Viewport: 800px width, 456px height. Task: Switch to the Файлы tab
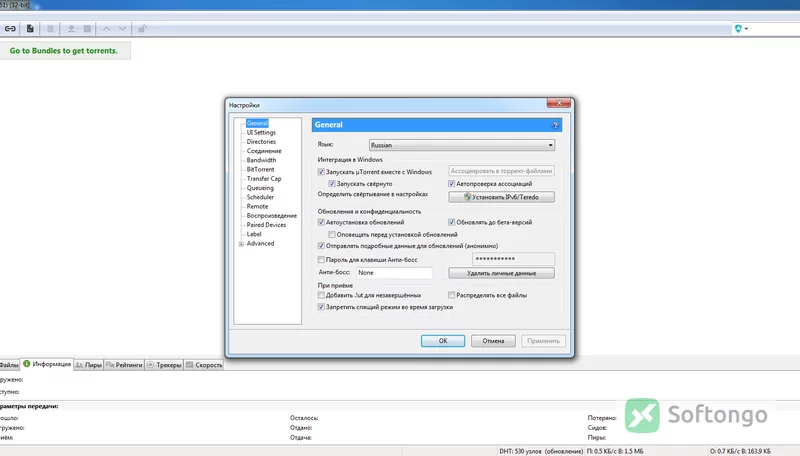(9, 365)
